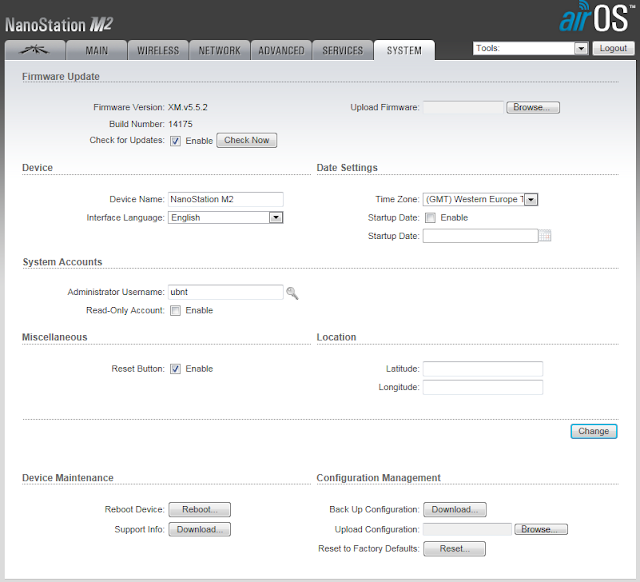640x582 pixels.
Task: Switch to the WIRELESS tab
Action: coord(158,50)
